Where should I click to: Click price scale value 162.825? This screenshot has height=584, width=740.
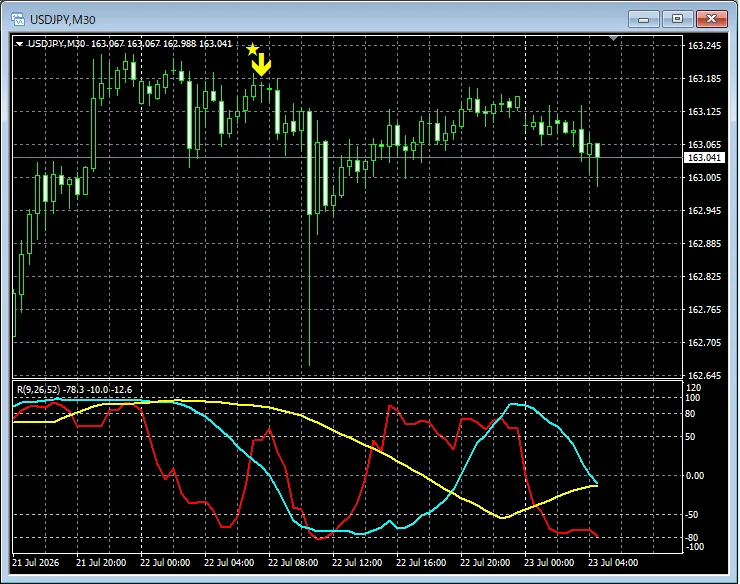[704, 277]
